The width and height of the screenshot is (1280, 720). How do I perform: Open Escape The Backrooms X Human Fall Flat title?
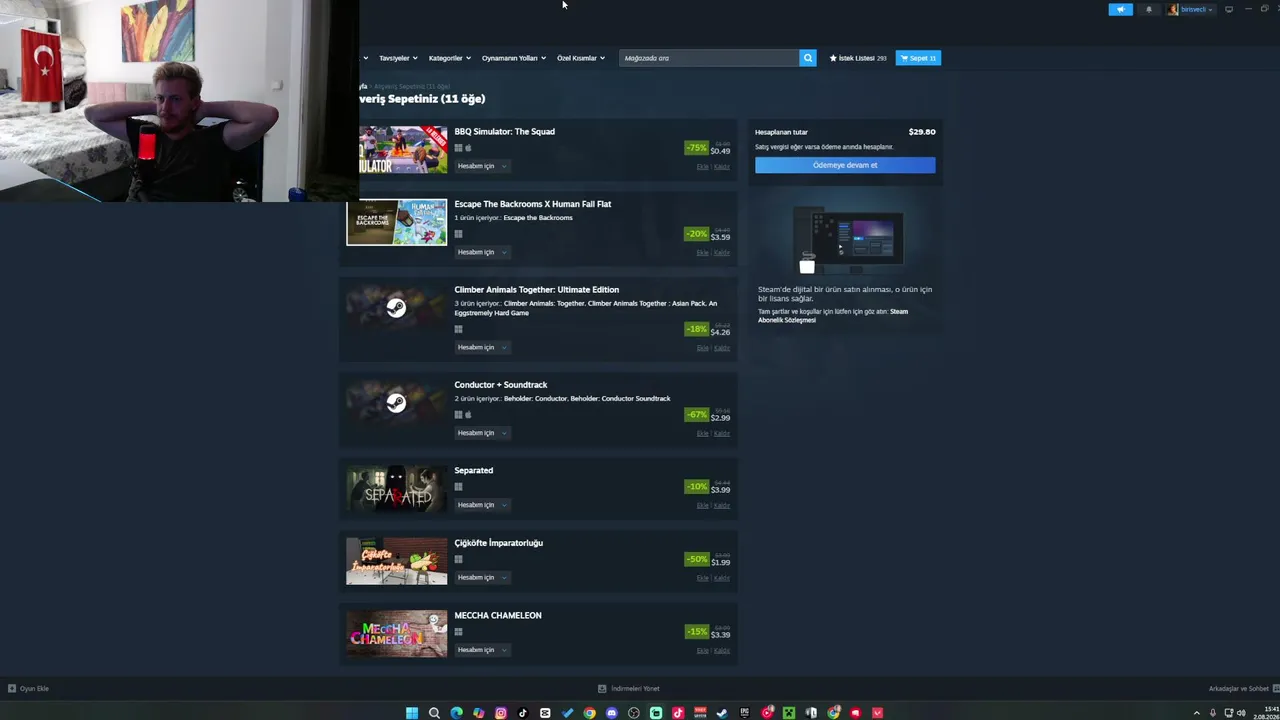point(533,204)
